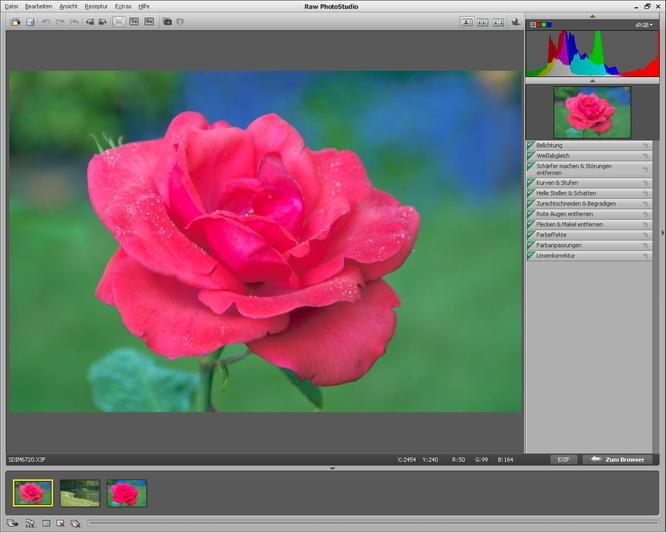666x533 pixels.
Task: Toggle the Weißabgleich checkmark
Action: (x=531, y=156)
